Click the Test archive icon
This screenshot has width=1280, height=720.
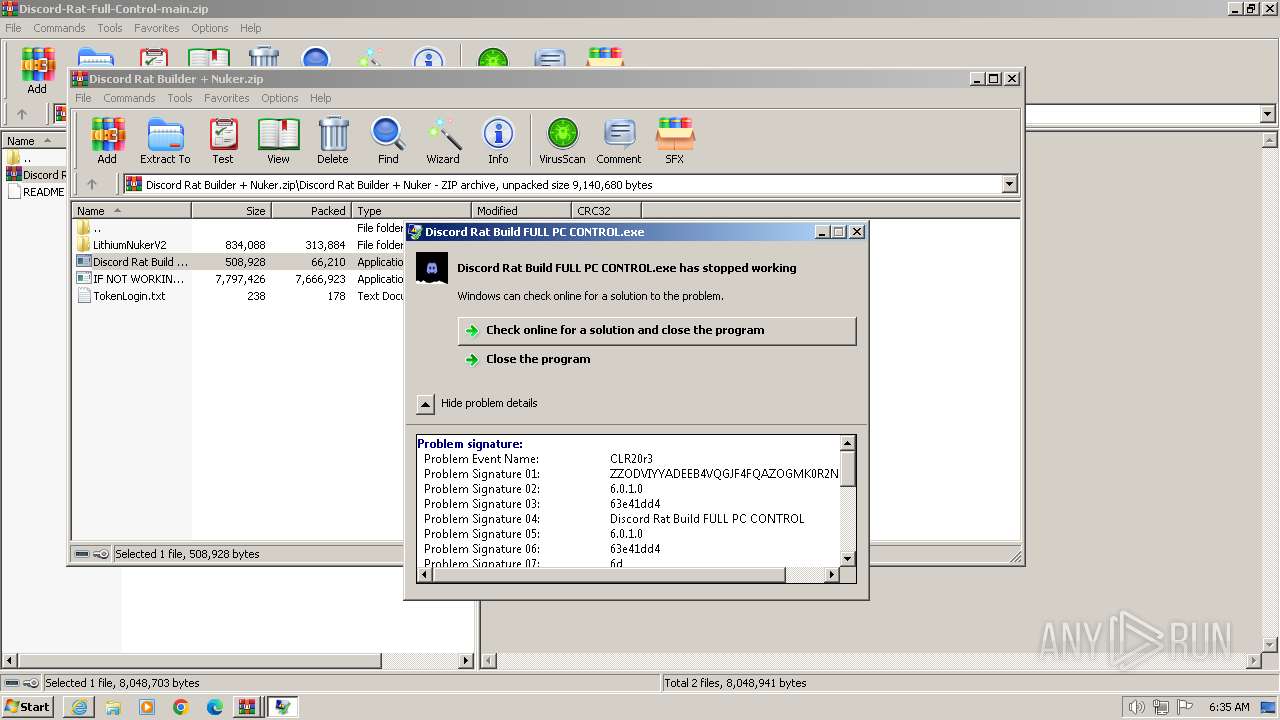click(222, 140)
